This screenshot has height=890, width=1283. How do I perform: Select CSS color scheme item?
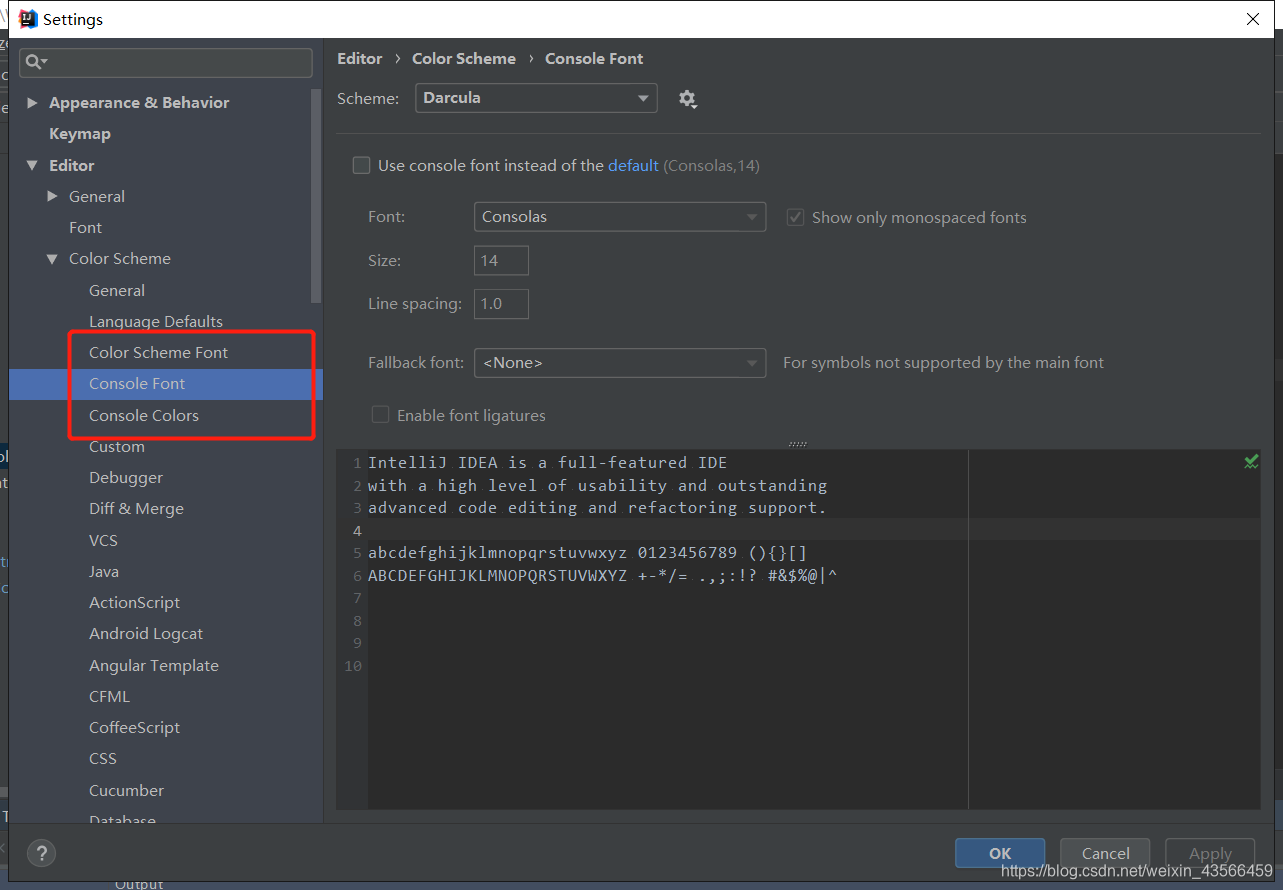[x=103, y=758]
